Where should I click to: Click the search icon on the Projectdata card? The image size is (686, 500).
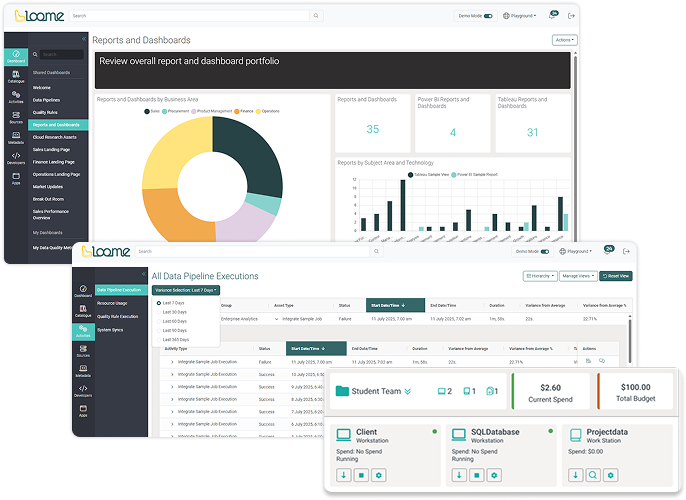point(594,476)
